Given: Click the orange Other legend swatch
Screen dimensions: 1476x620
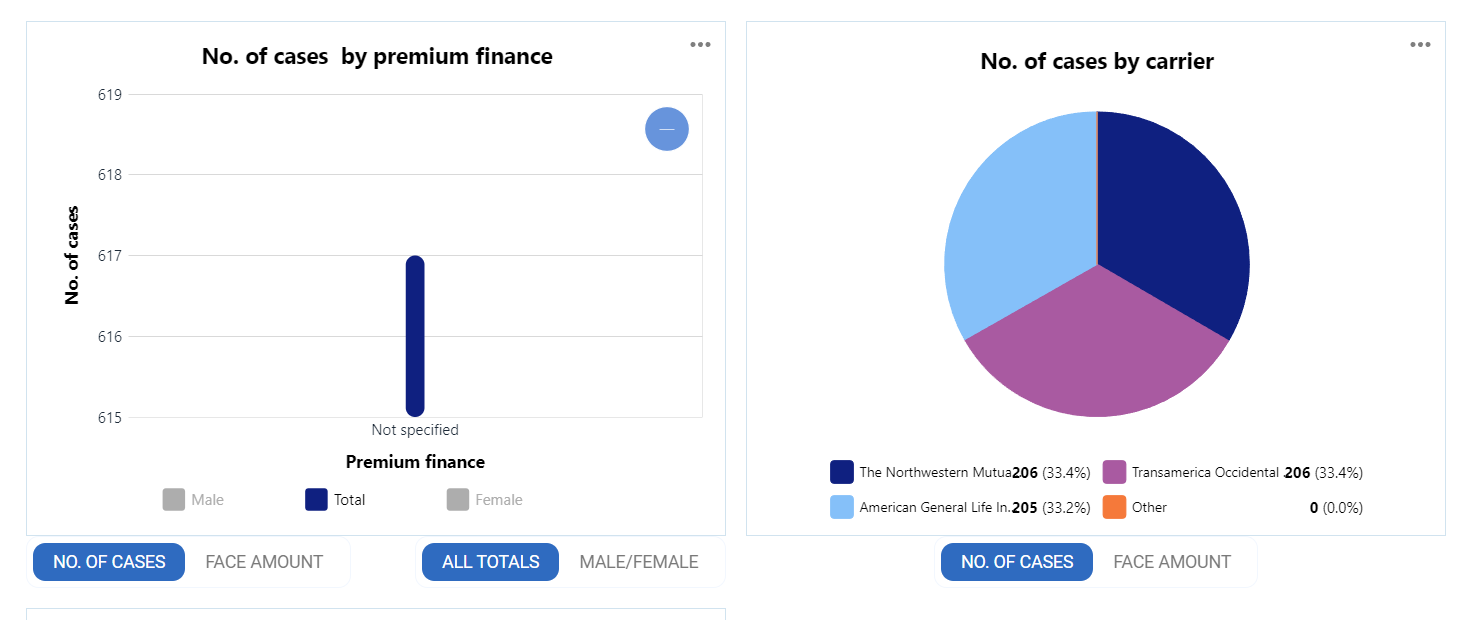Looking at the screenshot, I should 1114,507.
